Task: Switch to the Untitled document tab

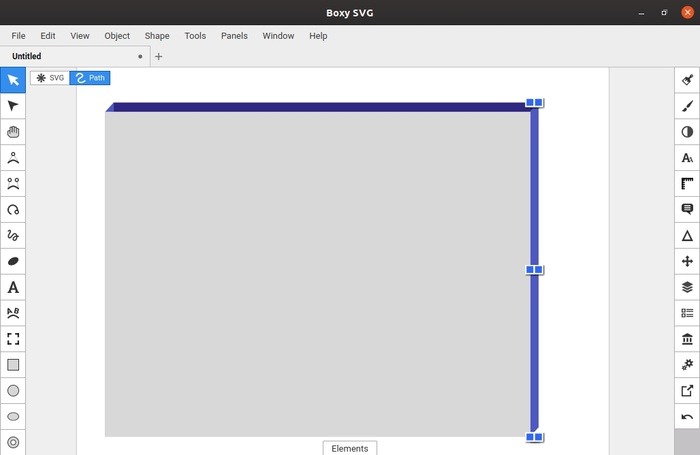Action: 75,56
